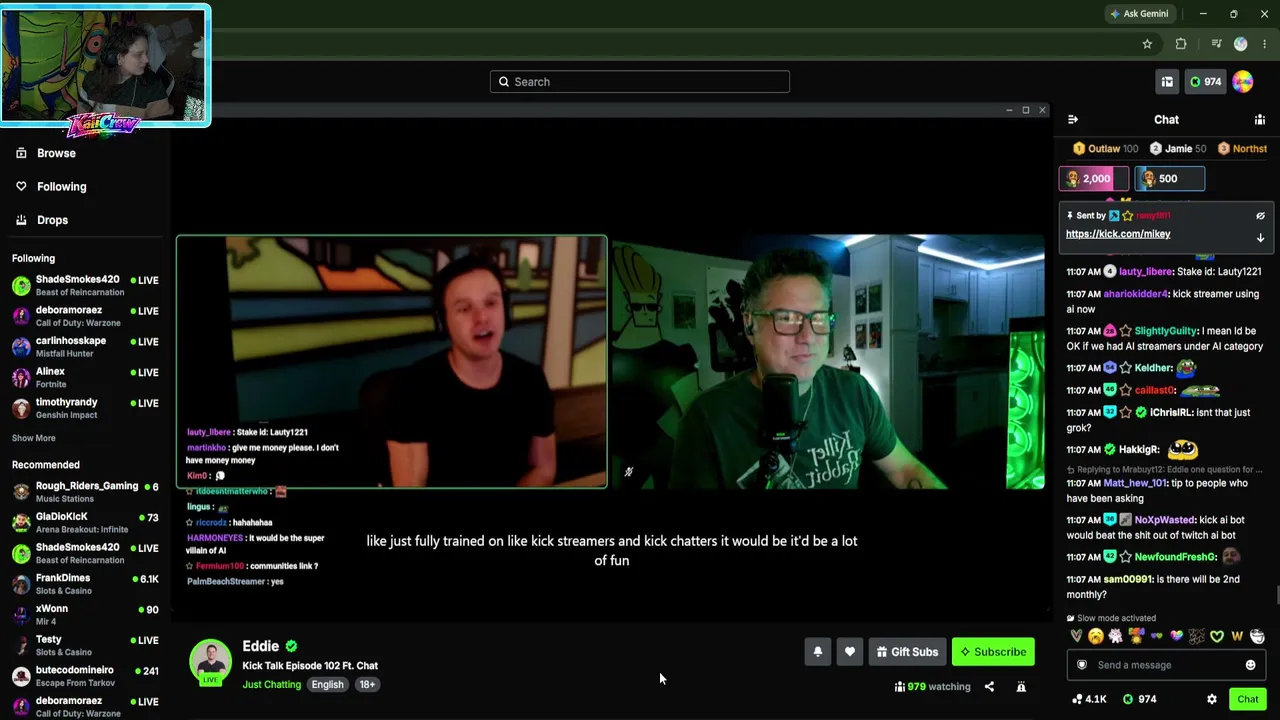1280x720 pixels.
Task: Open GlaDioKicK recommended channel
Action: click(x=86, y=523)
